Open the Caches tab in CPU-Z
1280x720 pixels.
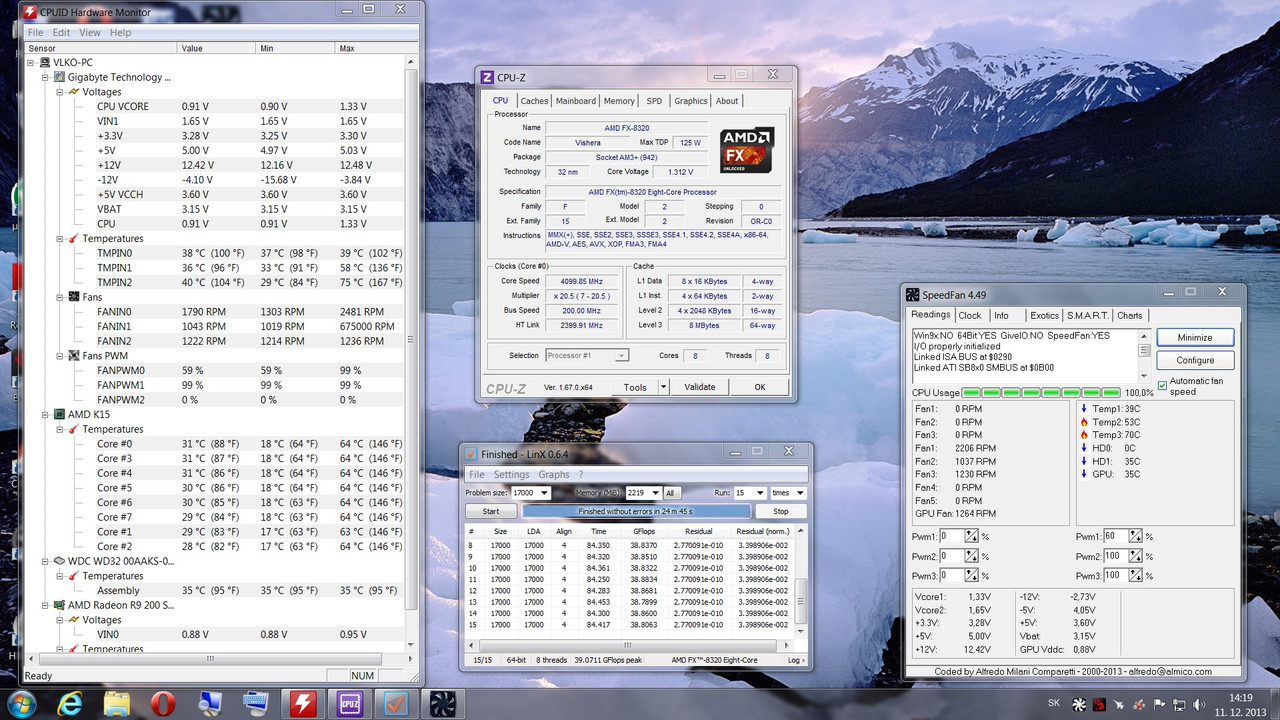534,101
